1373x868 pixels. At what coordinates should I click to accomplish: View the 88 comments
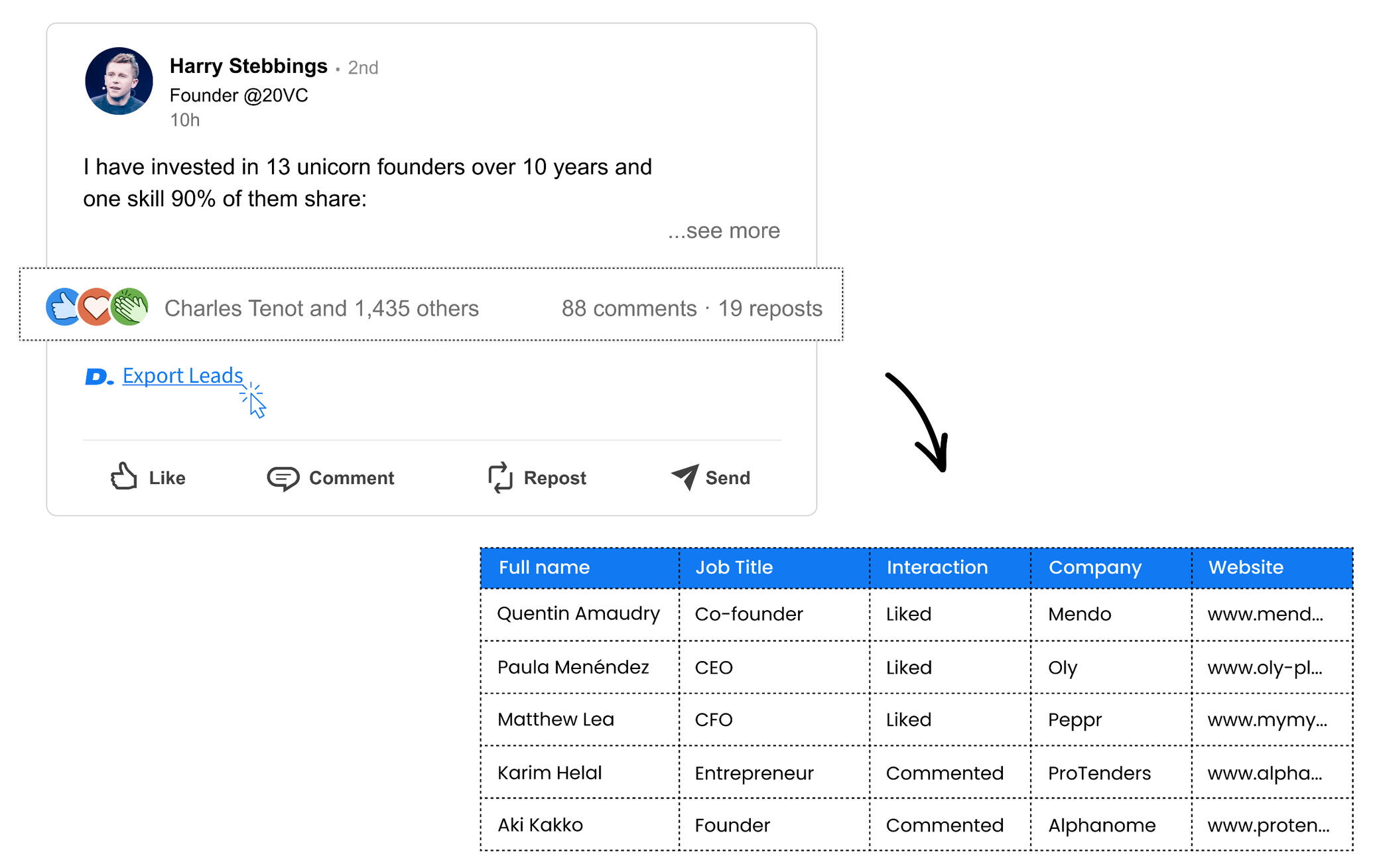629,308
